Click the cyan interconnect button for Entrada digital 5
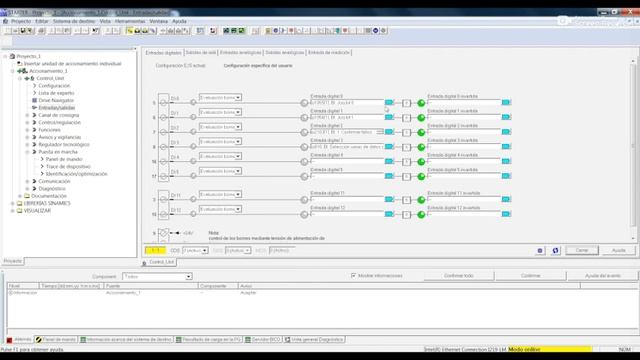 pos(389,176)
